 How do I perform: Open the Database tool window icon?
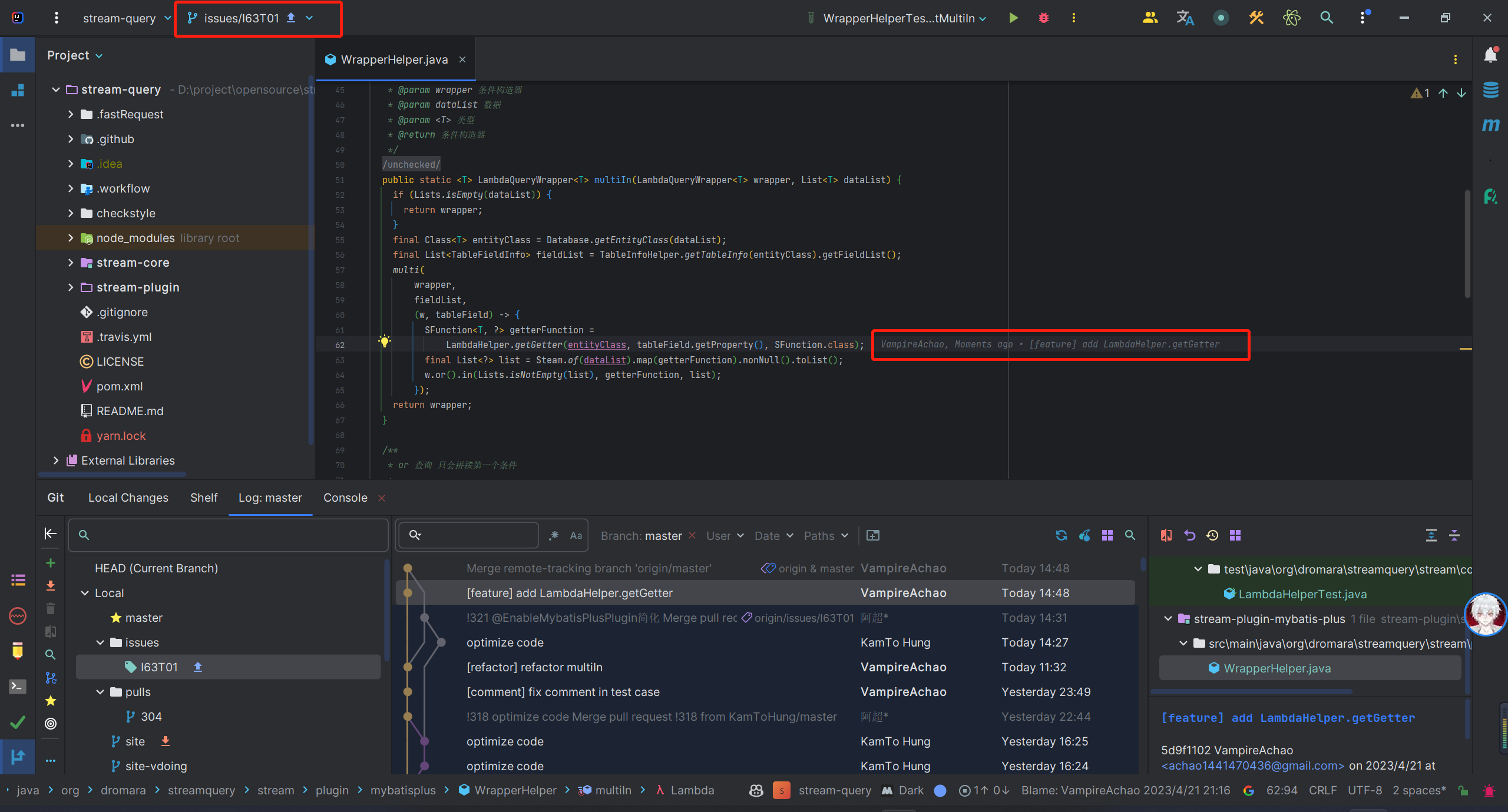[x=1490, y=90]
